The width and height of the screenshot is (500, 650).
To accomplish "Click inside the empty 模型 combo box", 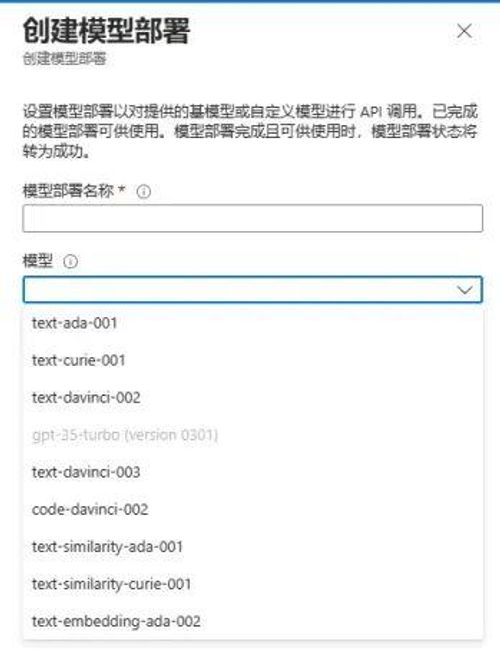I will 252,289.
